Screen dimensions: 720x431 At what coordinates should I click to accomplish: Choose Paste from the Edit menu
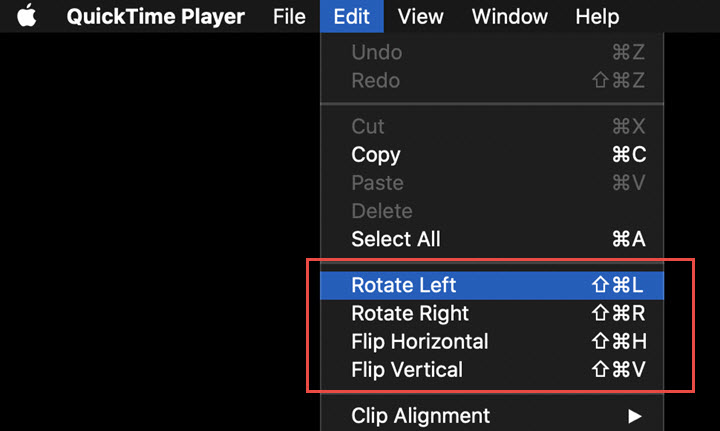378,183
